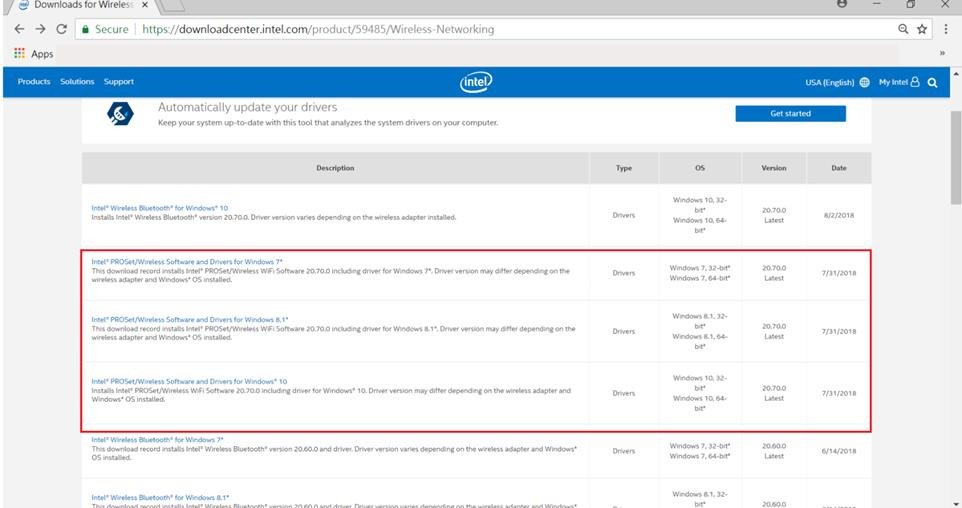Click the Version column header

(x=774, y=167)
